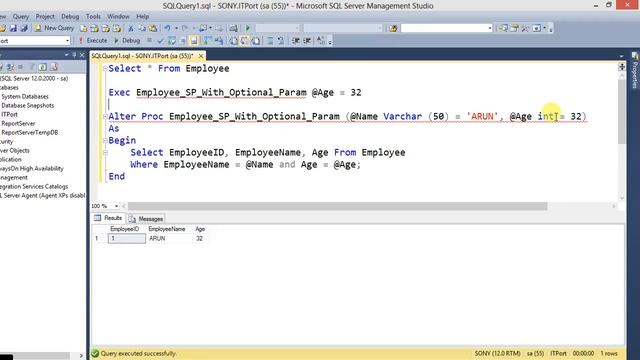The width and height of the screenshot is (640, 360).
Task: Click the Execute button
Action: pyautogui.click(x=93, y=40)
